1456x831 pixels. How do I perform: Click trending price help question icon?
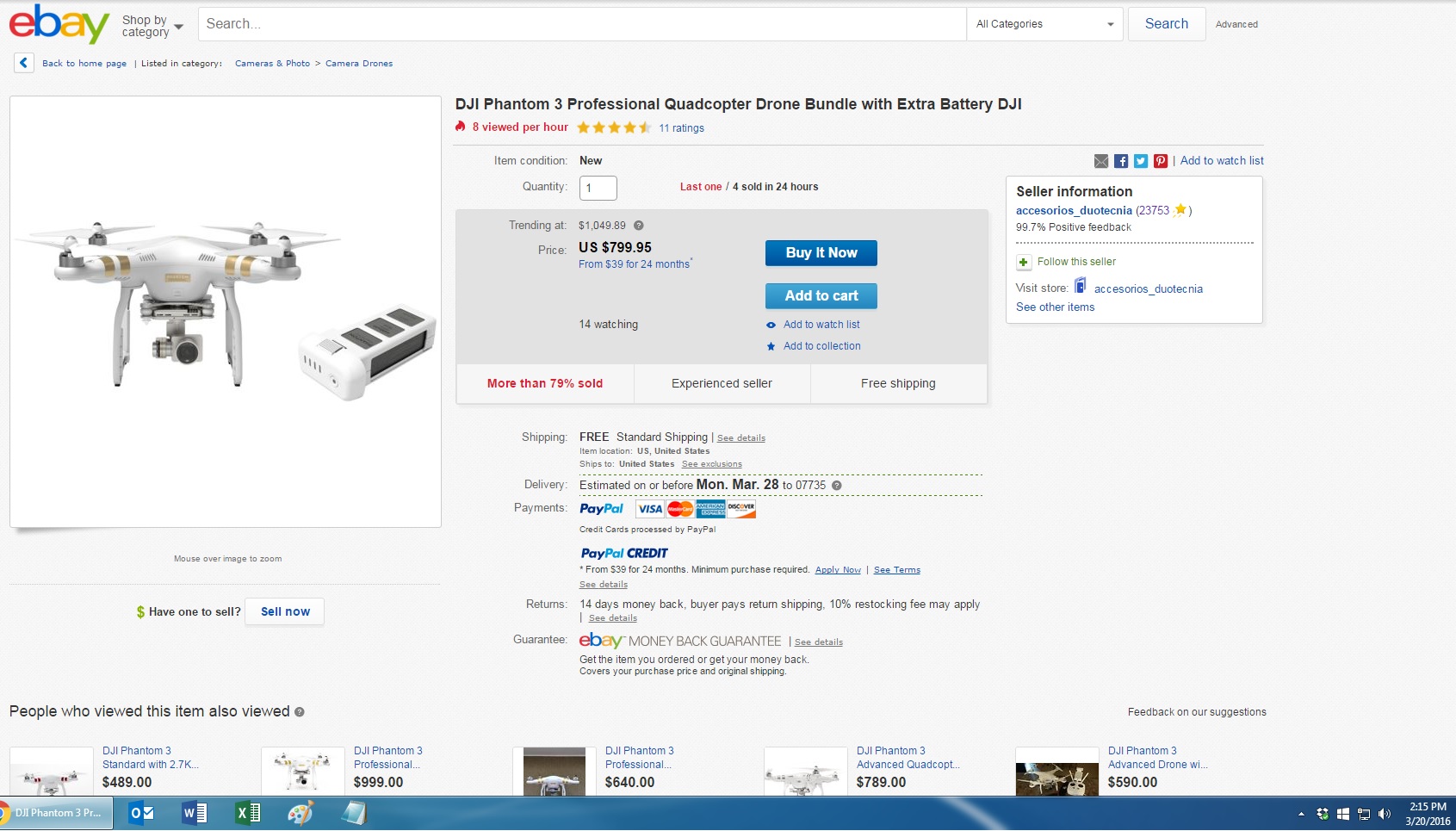pos(639,226)
